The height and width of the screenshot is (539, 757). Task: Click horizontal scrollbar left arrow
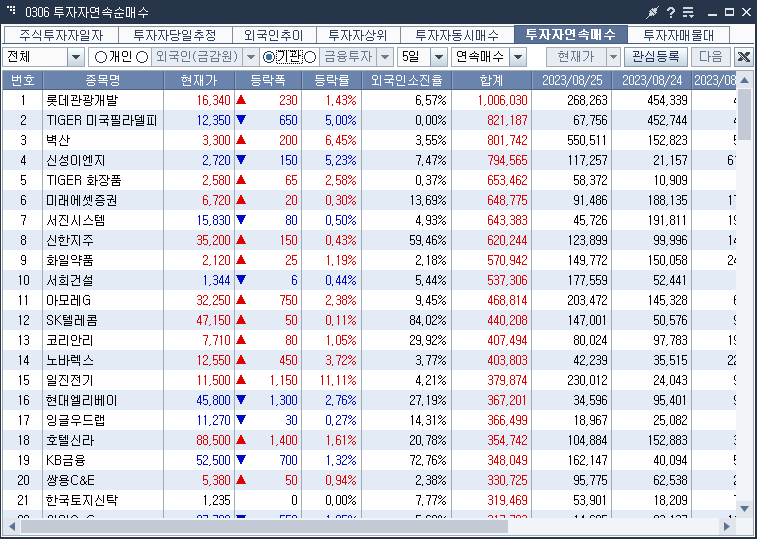(12, 526)
